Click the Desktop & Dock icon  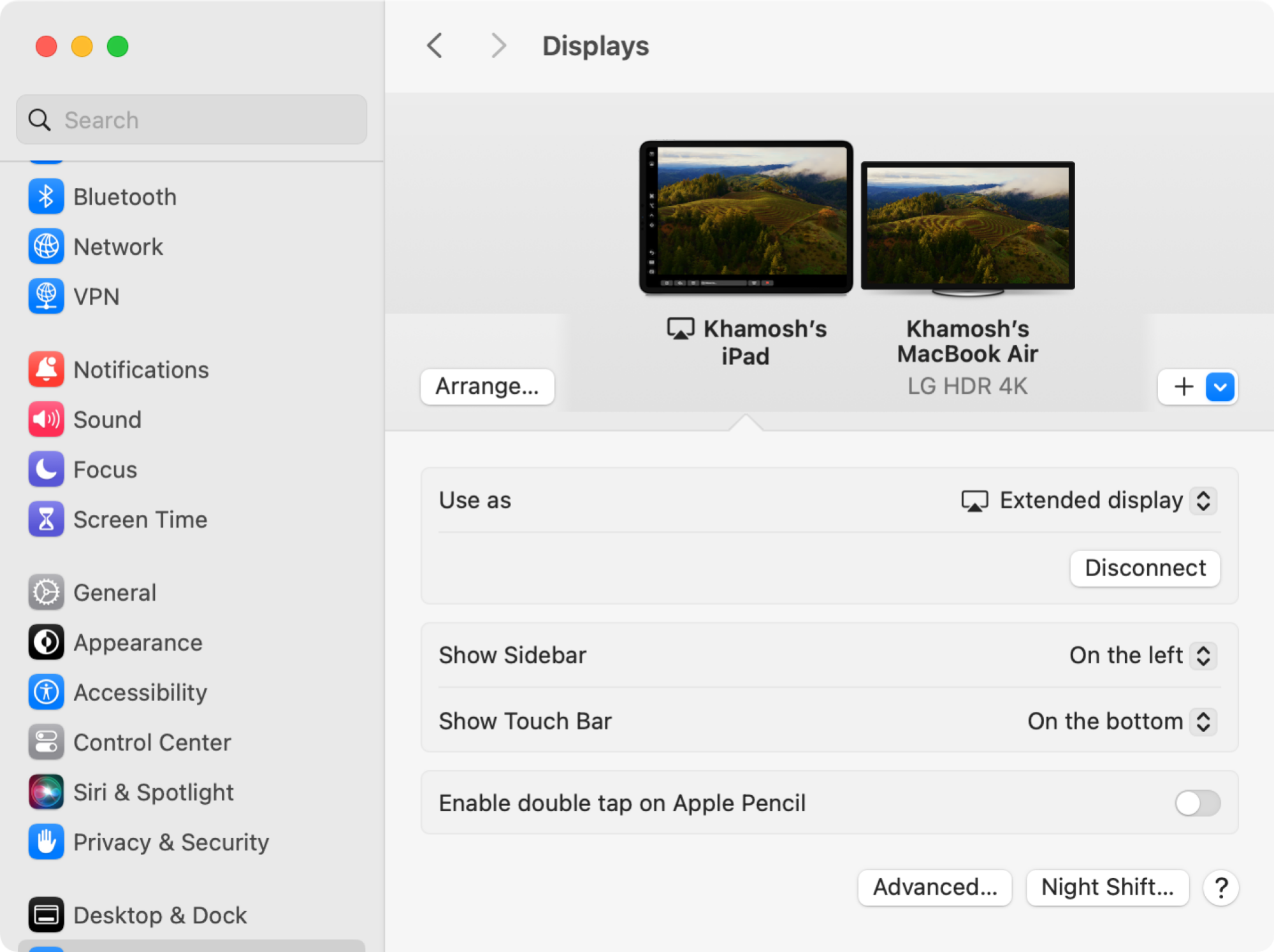coord(46,915)
